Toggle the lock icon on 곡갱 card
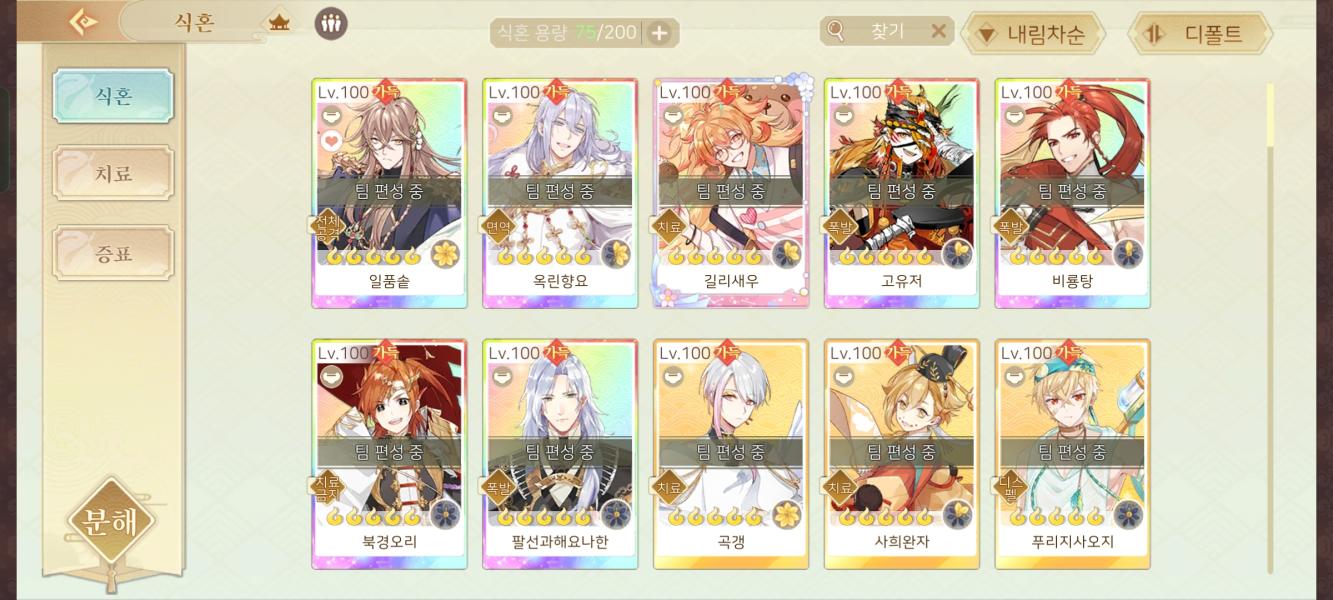Image resolution: width=1333 pixels, height=600 pixels. pos(672,377)
